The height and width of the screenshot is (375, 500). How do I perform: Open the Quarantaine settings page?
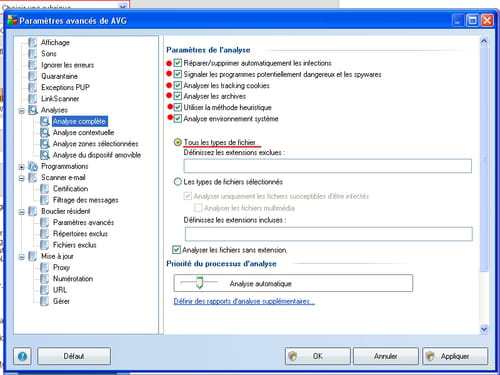[x=59, y=76]
